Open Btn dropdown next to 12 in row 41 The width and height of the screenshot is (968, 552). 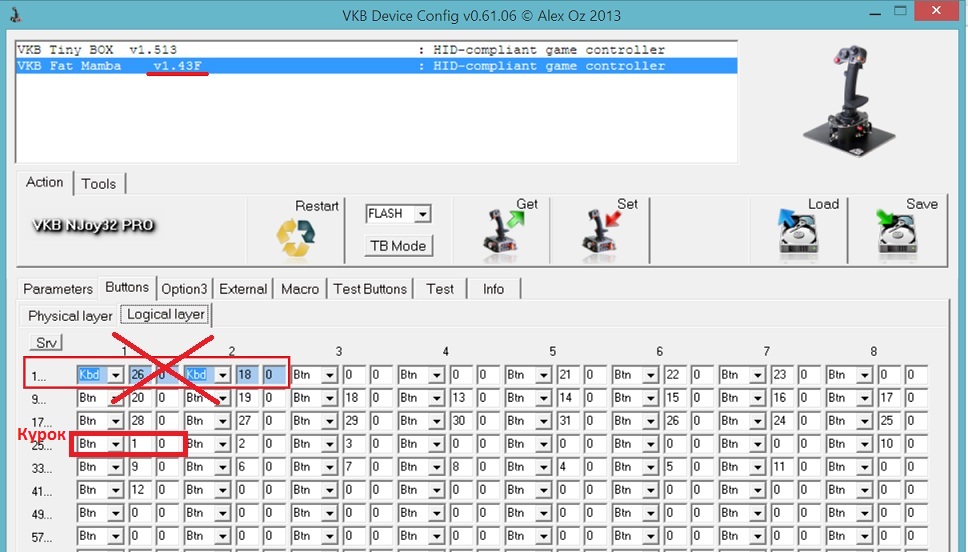[115, 490]
